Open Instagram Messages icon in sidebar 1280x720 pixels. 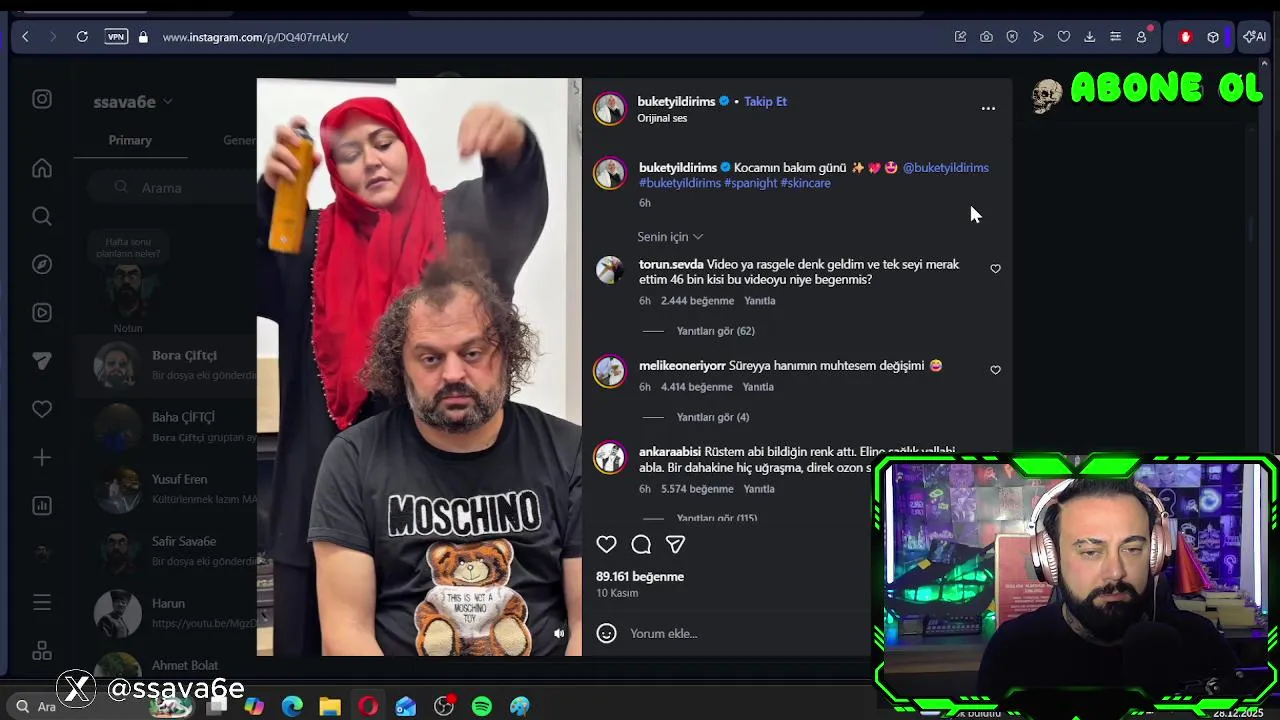pyautogui.click(x=42, y=361)
